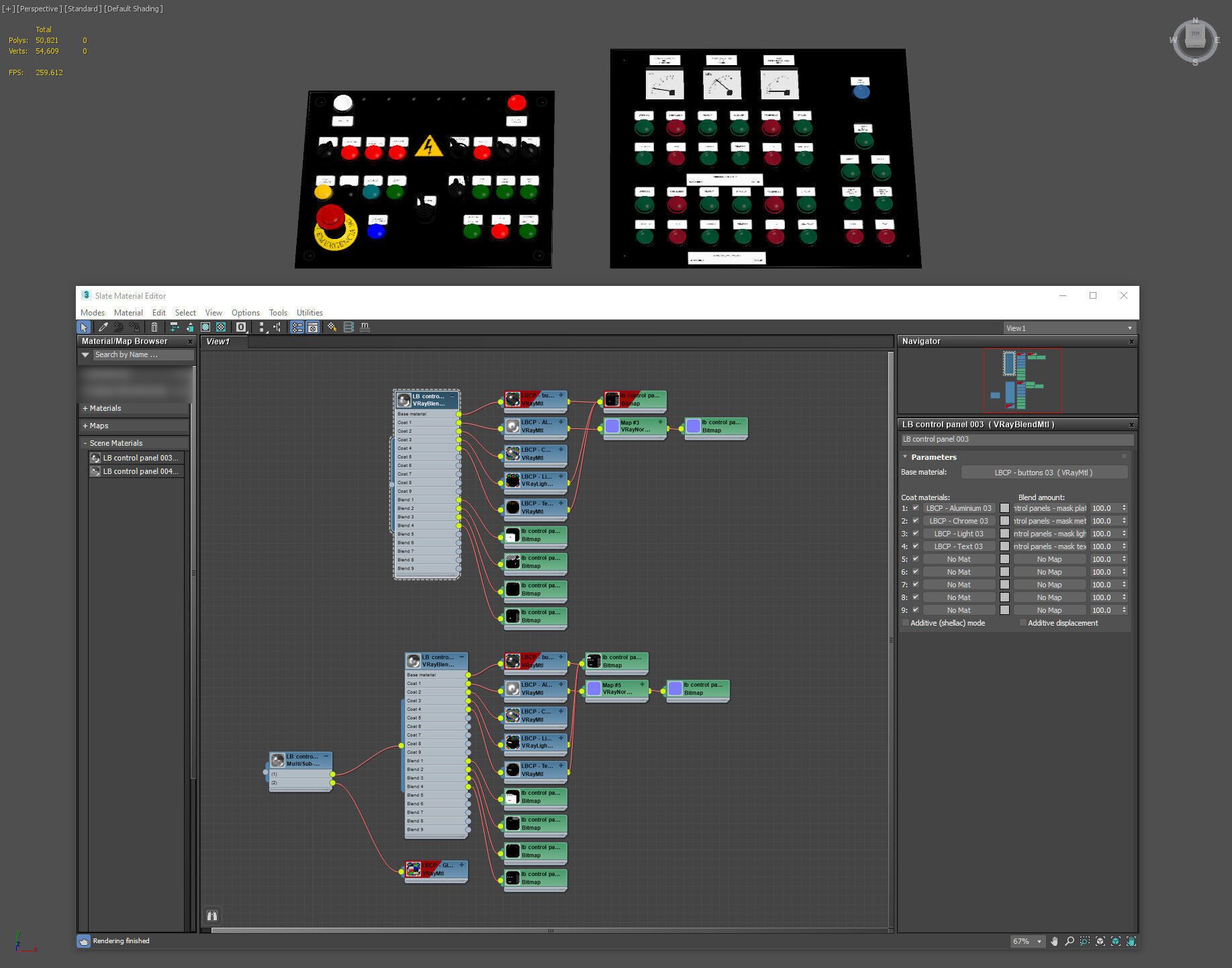Toggle Show Shaded Material in Viewport icon
This screenshot has height=968, width=1232.
click(205, 327)
